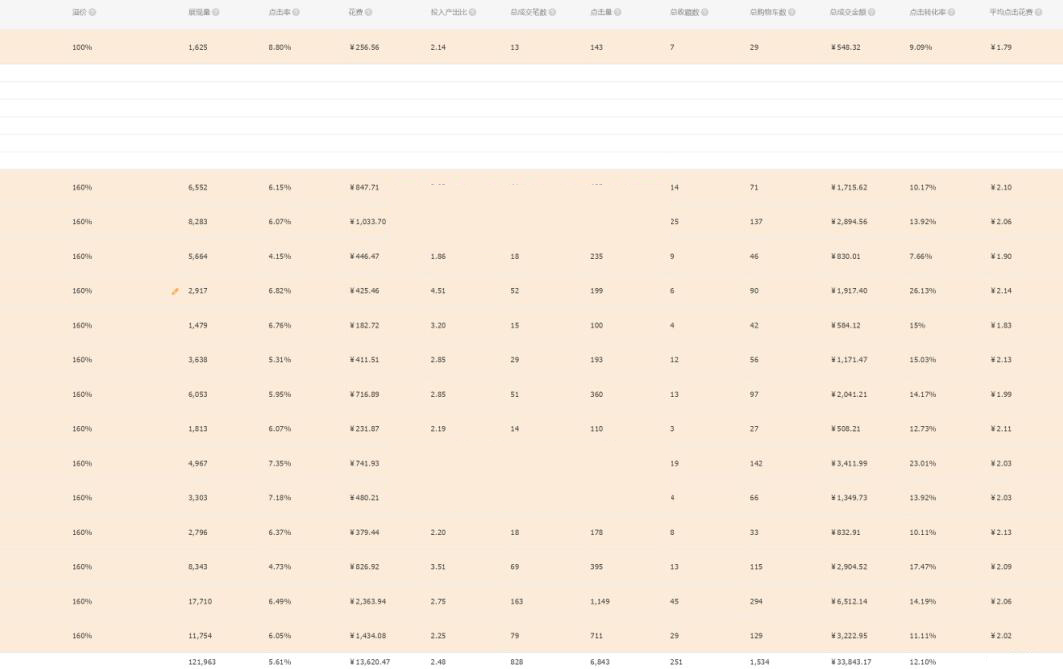Click the help icon beside 投入产出比 header

click(473, 12)
